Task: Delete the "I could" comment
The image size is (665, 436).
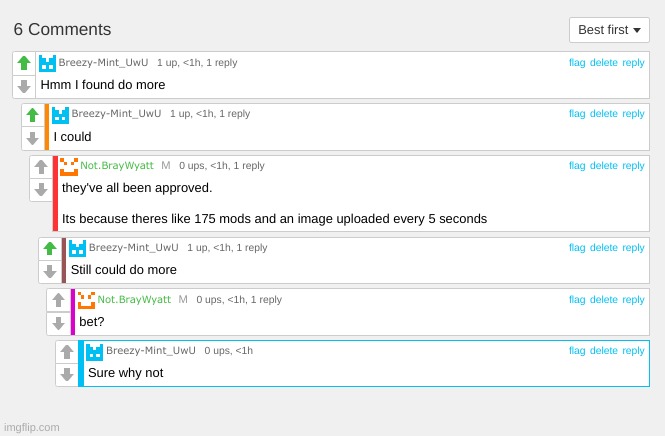Action: (604, 114)
